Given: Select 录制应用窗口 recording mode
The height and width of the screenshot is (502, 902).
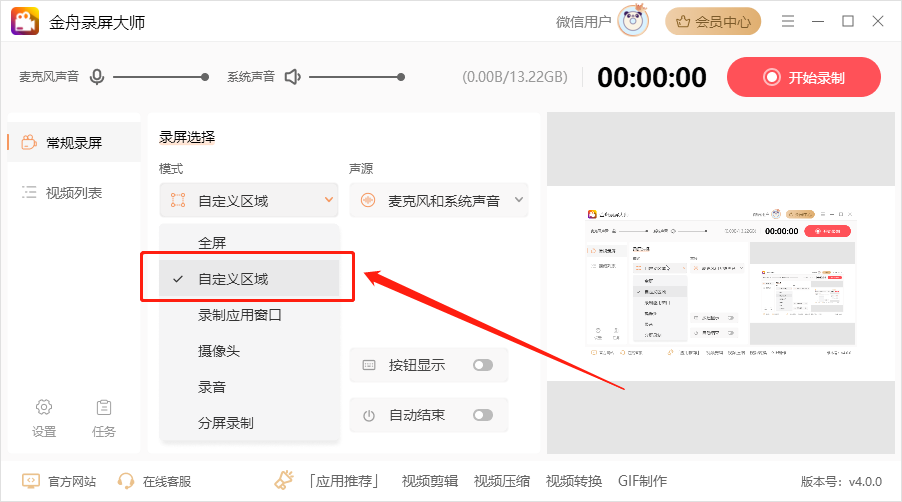Looking at the screenshot, I should 240,315.
